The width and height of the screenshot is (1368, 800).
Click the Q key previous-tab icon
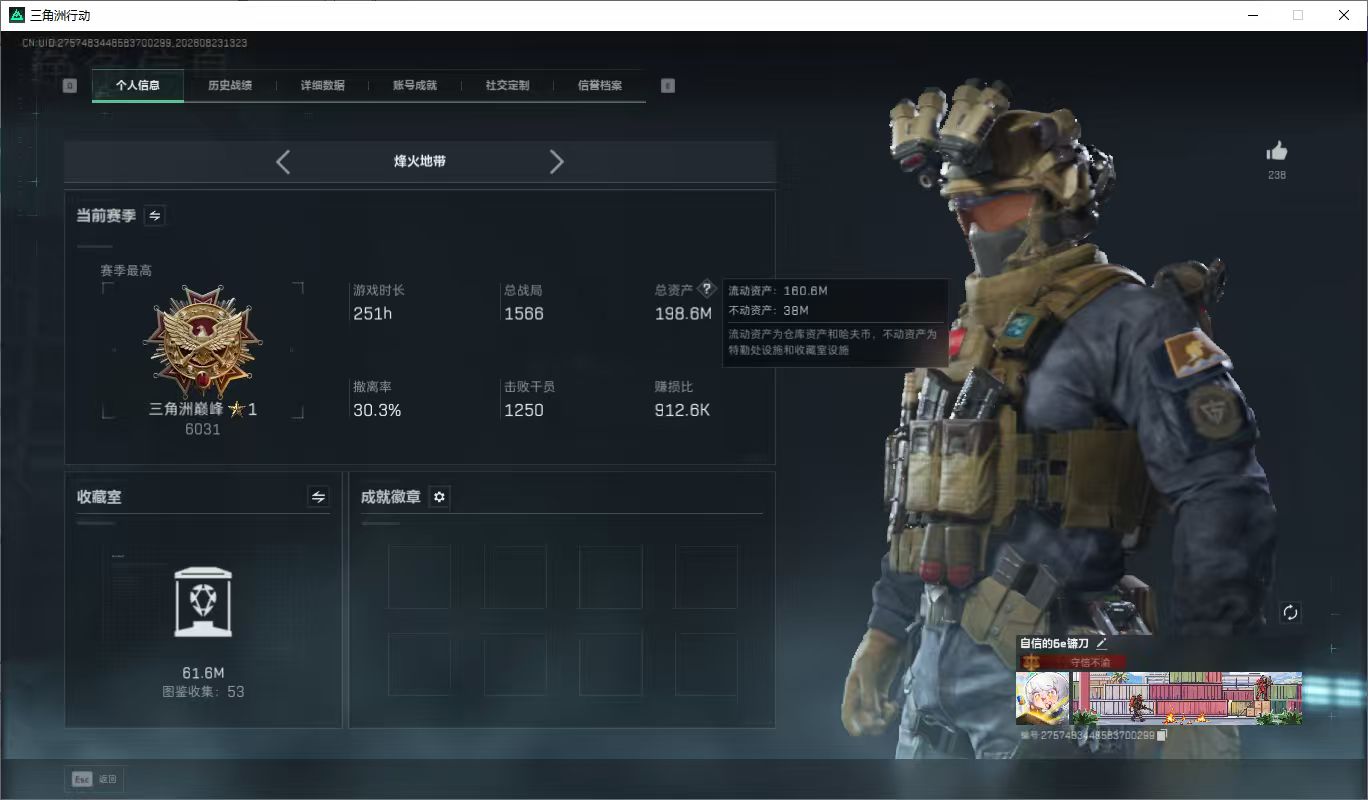tap(69, 86)
